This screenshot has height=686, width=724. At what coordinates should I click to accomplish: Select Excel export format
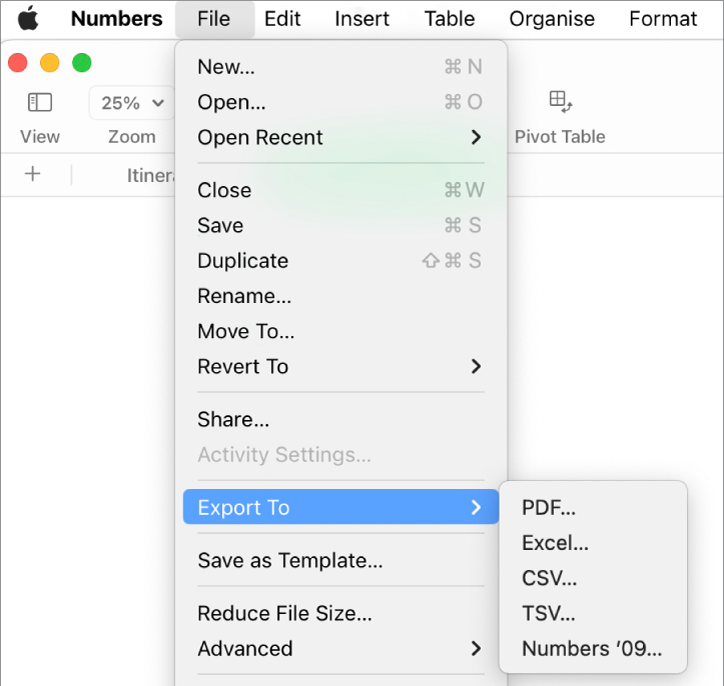point(555,543)
